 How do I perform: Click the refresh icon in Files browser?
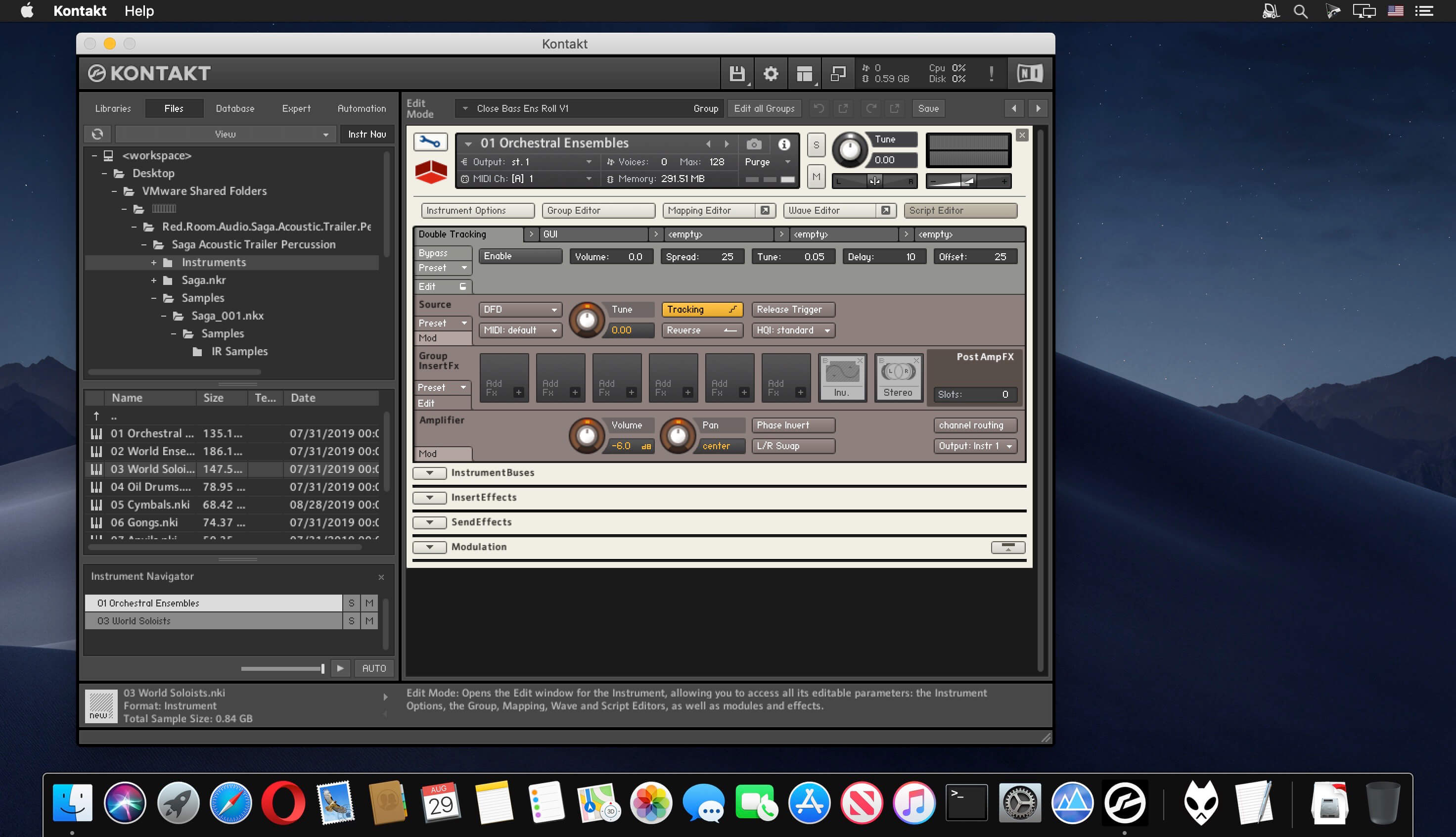pos(97,134)
